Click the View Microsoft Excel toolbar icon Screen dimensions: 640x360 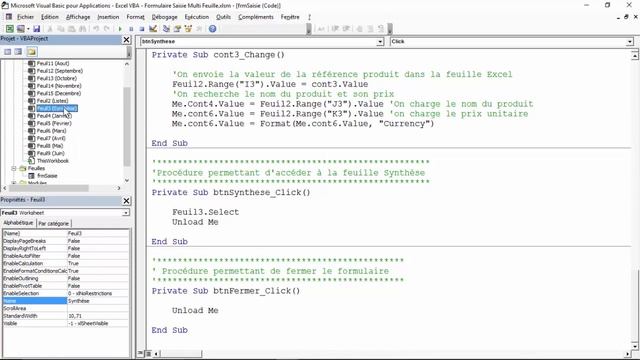point(9,29)
